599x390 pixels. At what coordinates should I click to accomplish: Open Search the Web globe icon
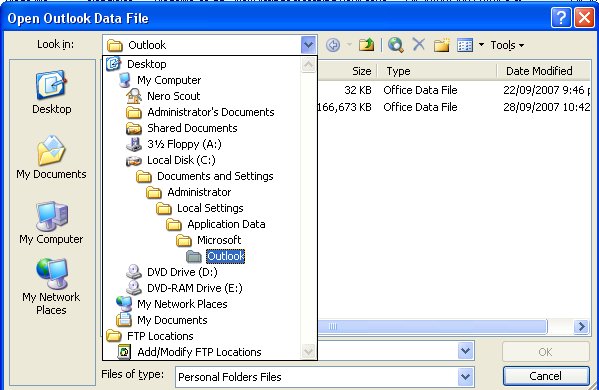click(395, 45)
